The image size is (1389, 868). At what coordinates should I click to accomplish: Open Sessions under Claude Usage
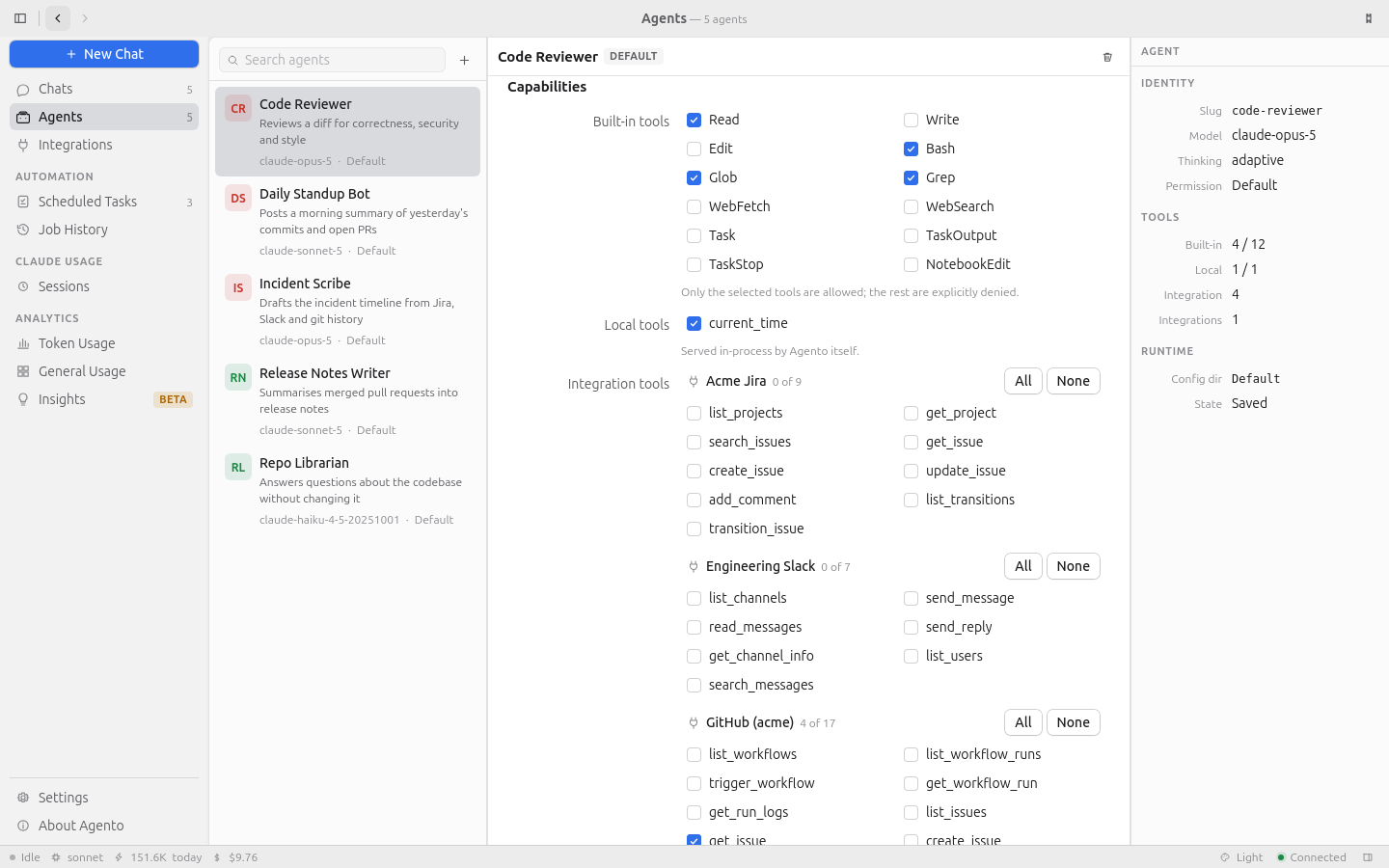point(104,286)
